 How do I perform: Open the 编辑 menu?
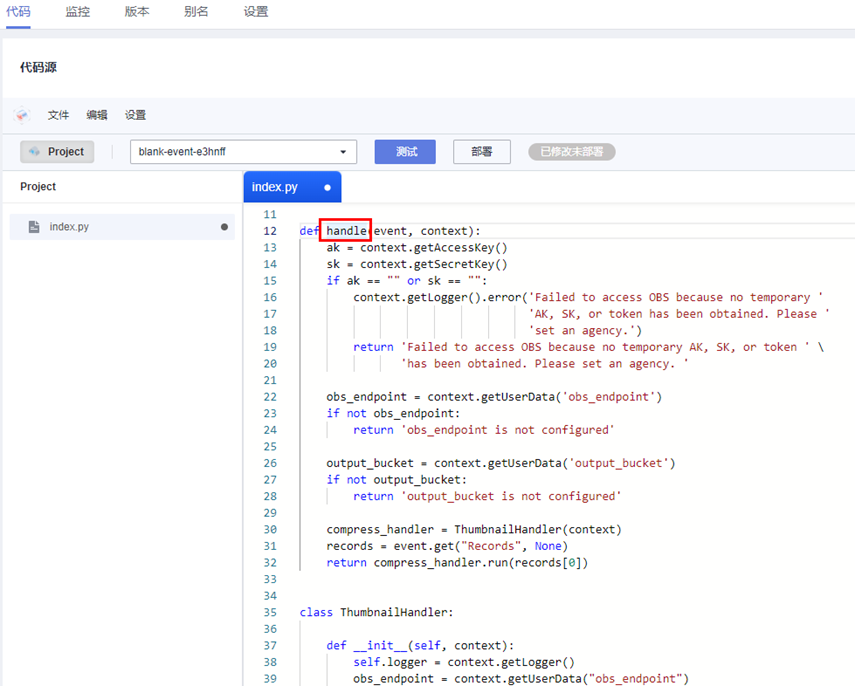pyautogui.click(x=97, y=115)
